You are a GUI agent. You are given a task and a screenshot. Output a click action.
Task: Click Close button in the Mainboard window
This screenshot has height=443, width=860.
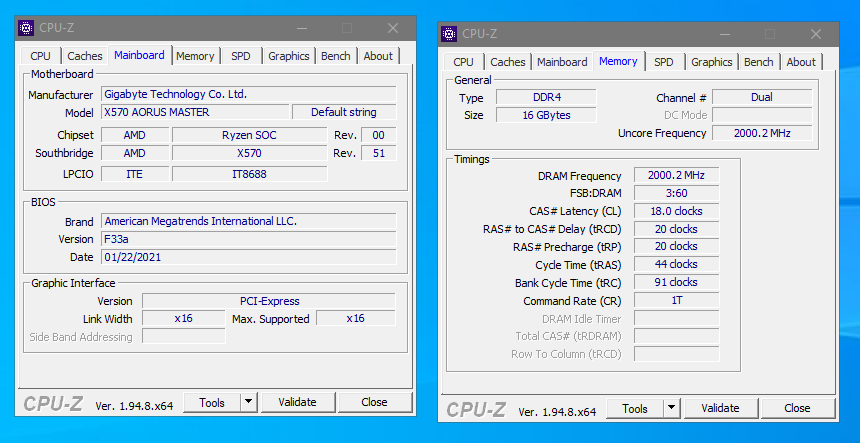[375, 402]
